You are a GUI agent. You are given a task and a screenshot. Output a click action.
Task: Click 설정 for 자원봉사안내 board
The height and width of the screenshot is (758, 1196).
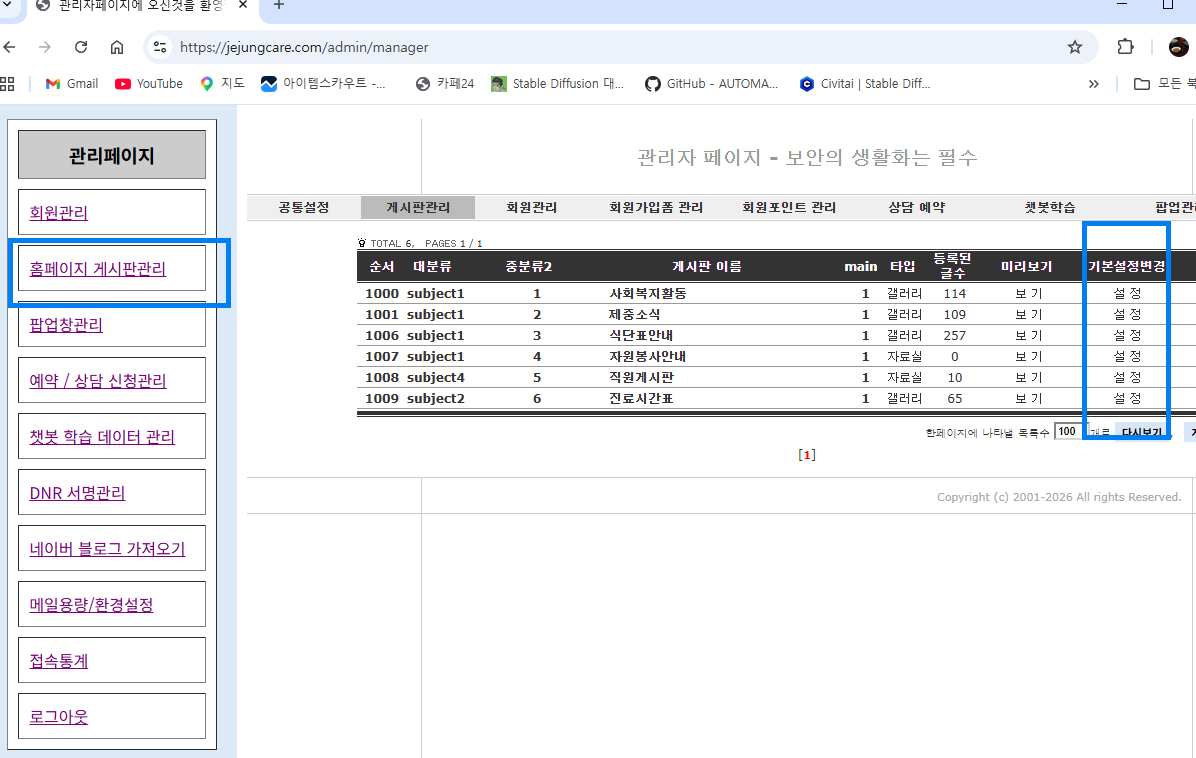pyautogui.click(x=1127, y=356)
